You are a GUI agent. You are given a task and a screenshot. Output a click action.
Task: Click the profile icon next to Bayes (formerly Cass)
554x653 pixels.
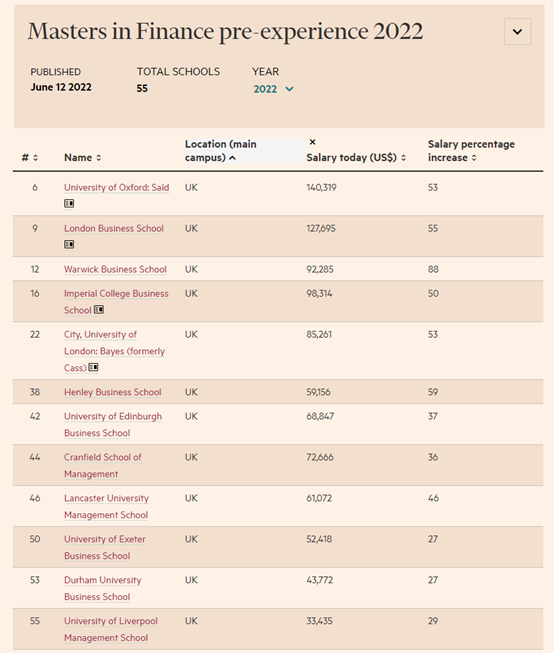pyautogui.click(x=93, y=367)
